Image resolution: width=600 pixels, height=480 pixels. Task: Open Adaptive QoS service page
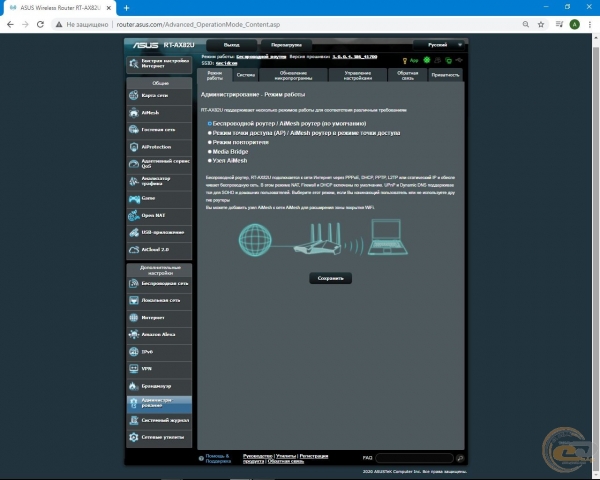159,164
